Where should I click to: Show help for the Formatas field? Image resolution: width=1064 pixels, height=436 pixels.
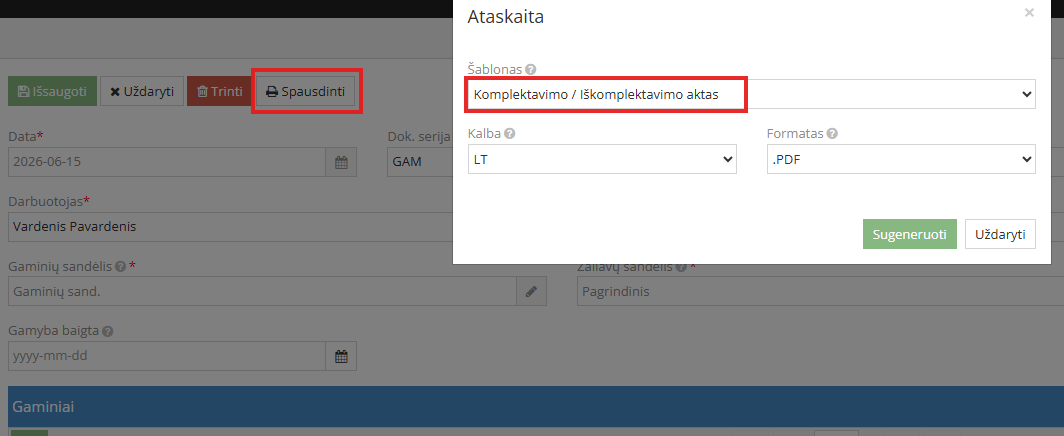click(832, 134)
